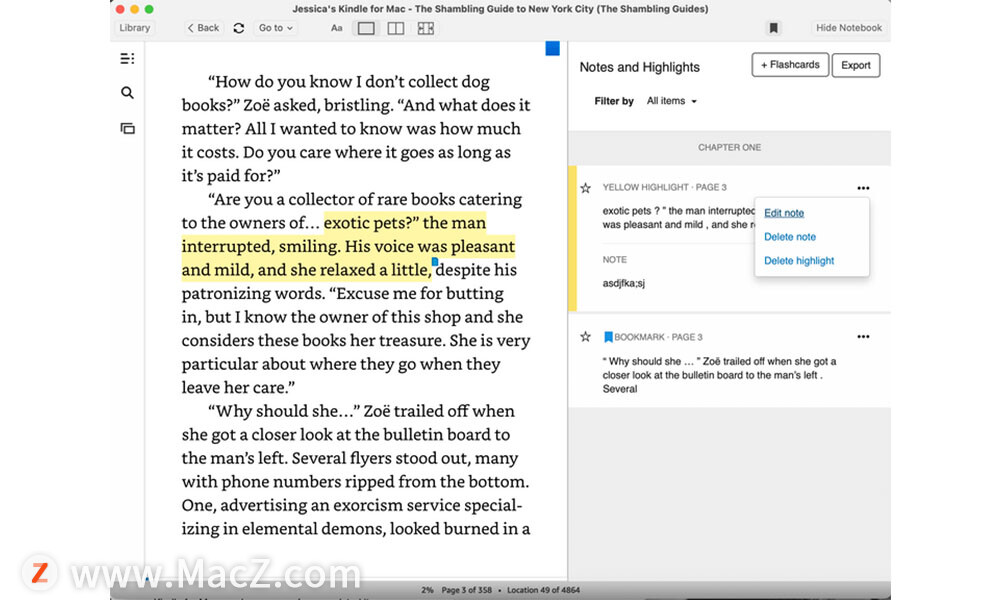Open the Go to dropdown
1000x600 pixels.
(x=276, y=28)
